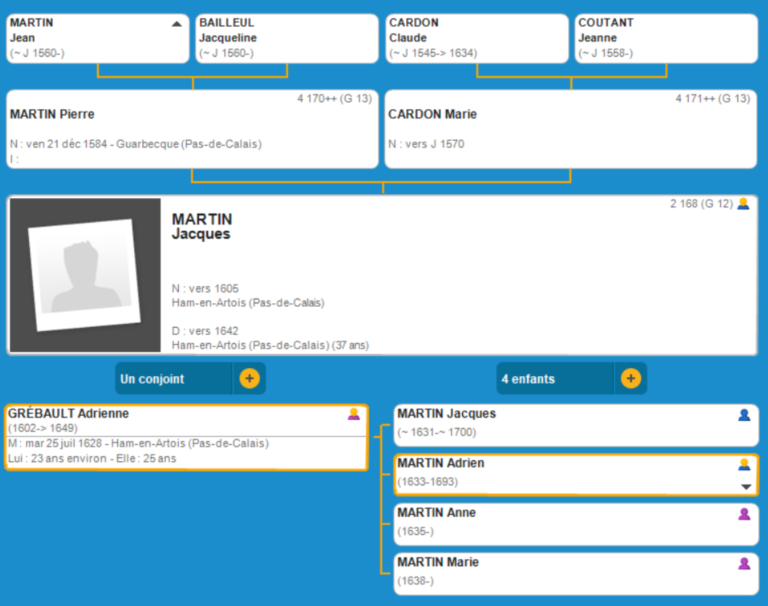
Task: Open mother CARDON Marie's card
Action: pos(570,129)
